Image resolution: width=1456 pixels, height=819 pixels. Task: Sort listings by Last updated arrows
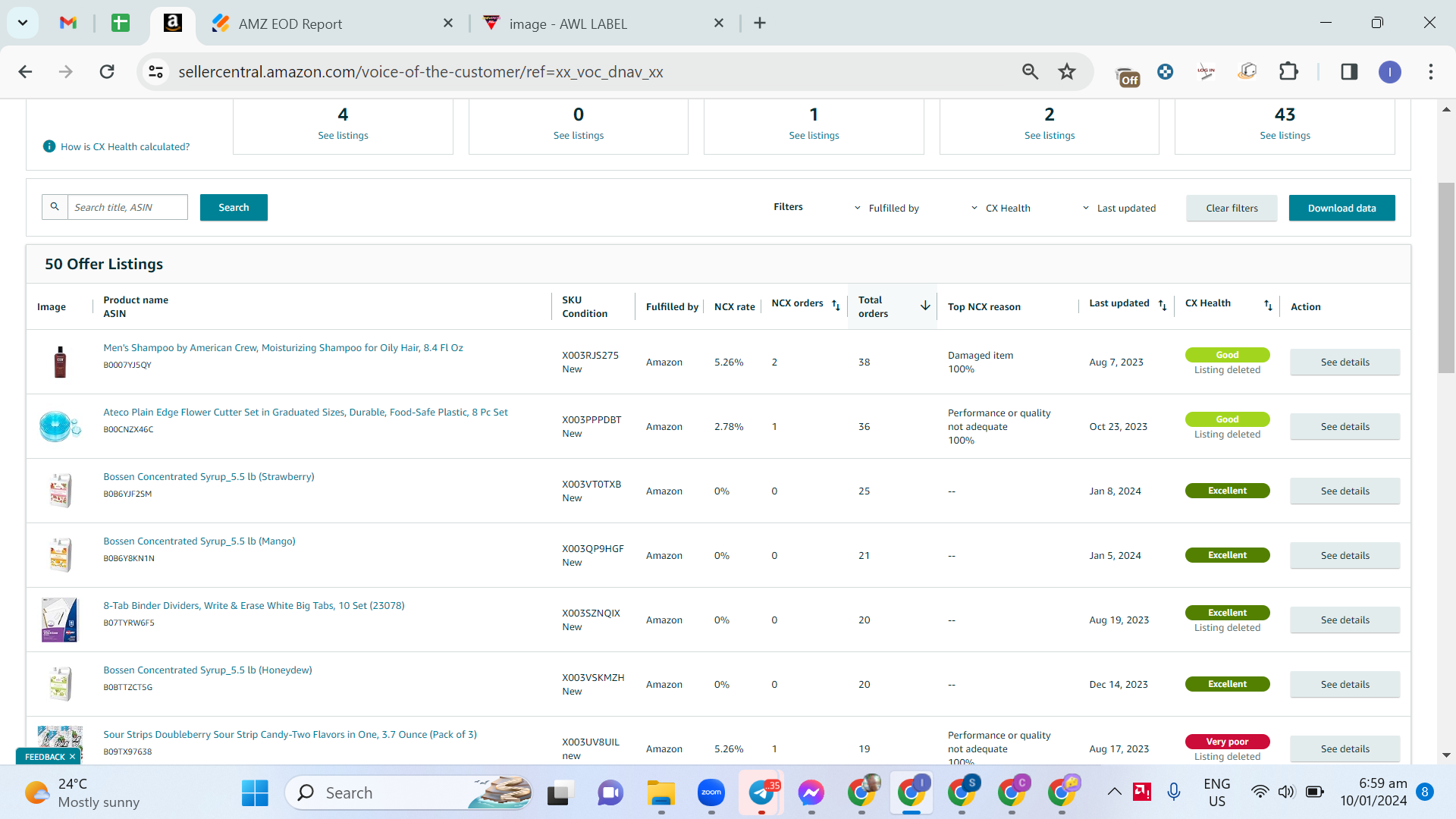(1163, 305)
